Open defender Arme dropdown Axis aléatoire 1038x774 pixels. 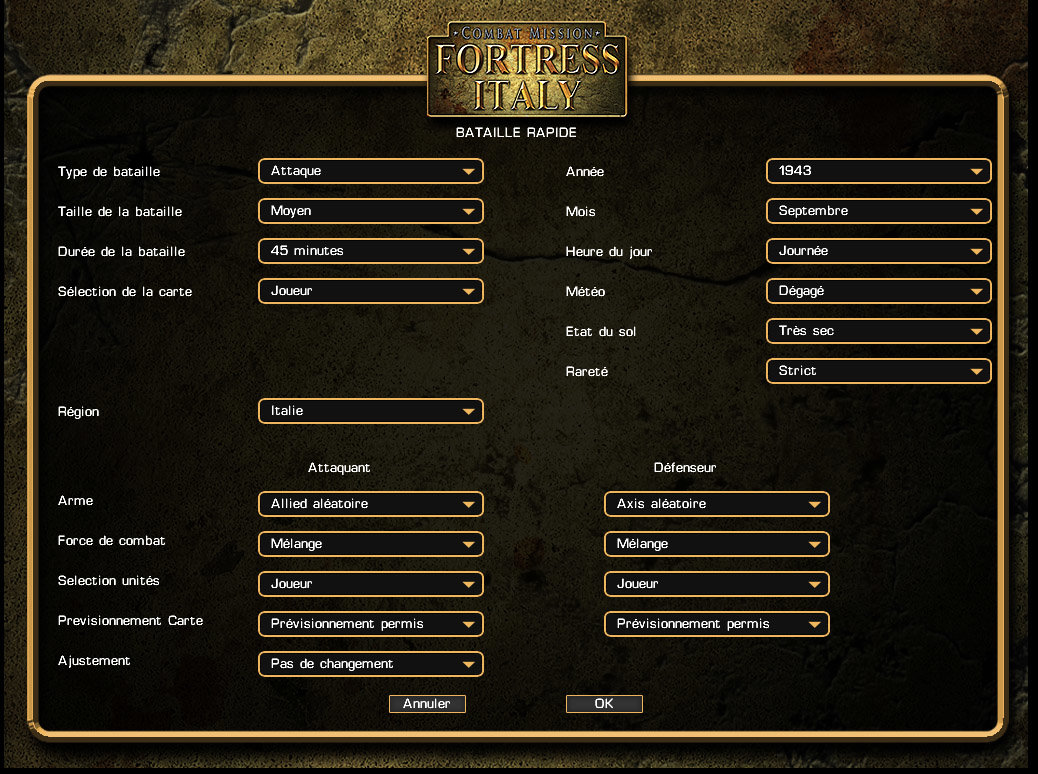717,504
